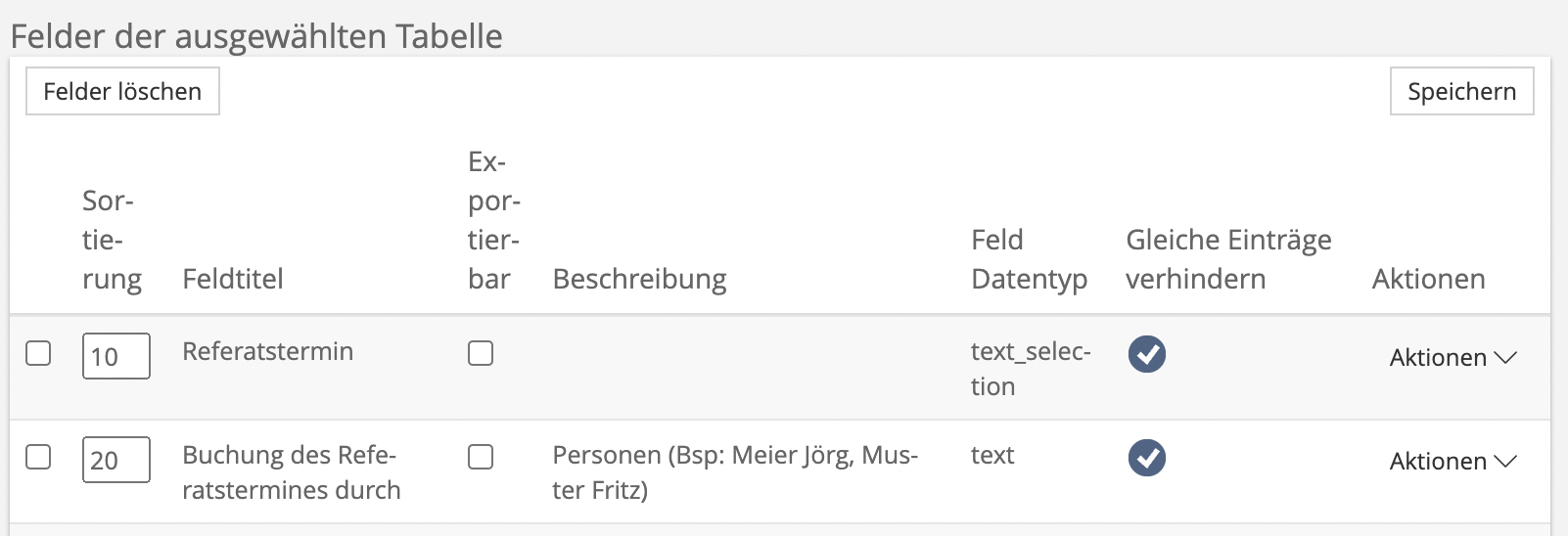
Task: Click the Exportierbar column header
Action: click(492, 220)
